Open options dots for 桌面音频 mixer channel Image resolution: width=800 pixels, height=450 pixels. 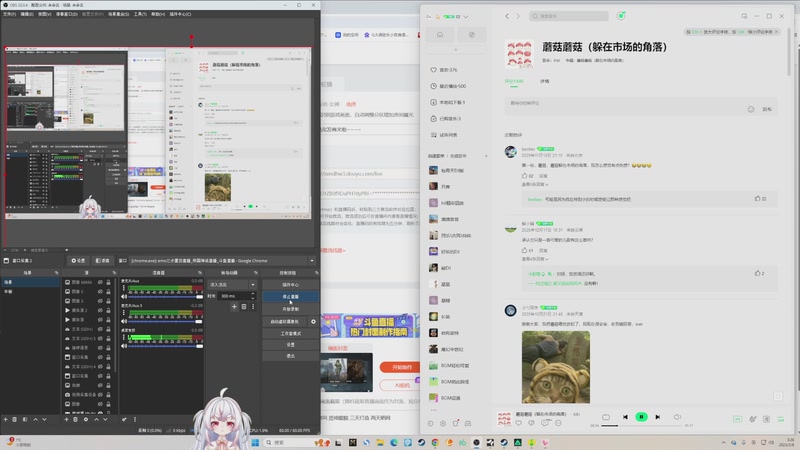click(x=124, y=338)
